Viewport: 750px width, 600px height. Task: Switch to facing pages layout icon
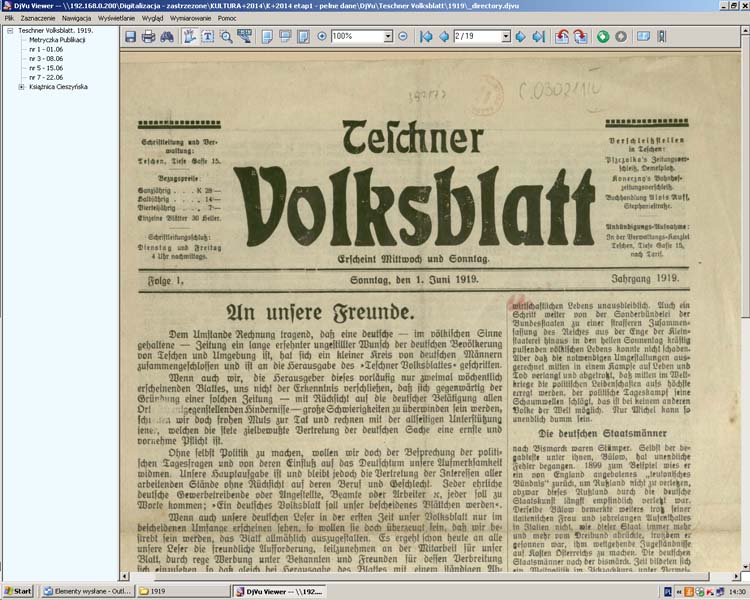303,36
